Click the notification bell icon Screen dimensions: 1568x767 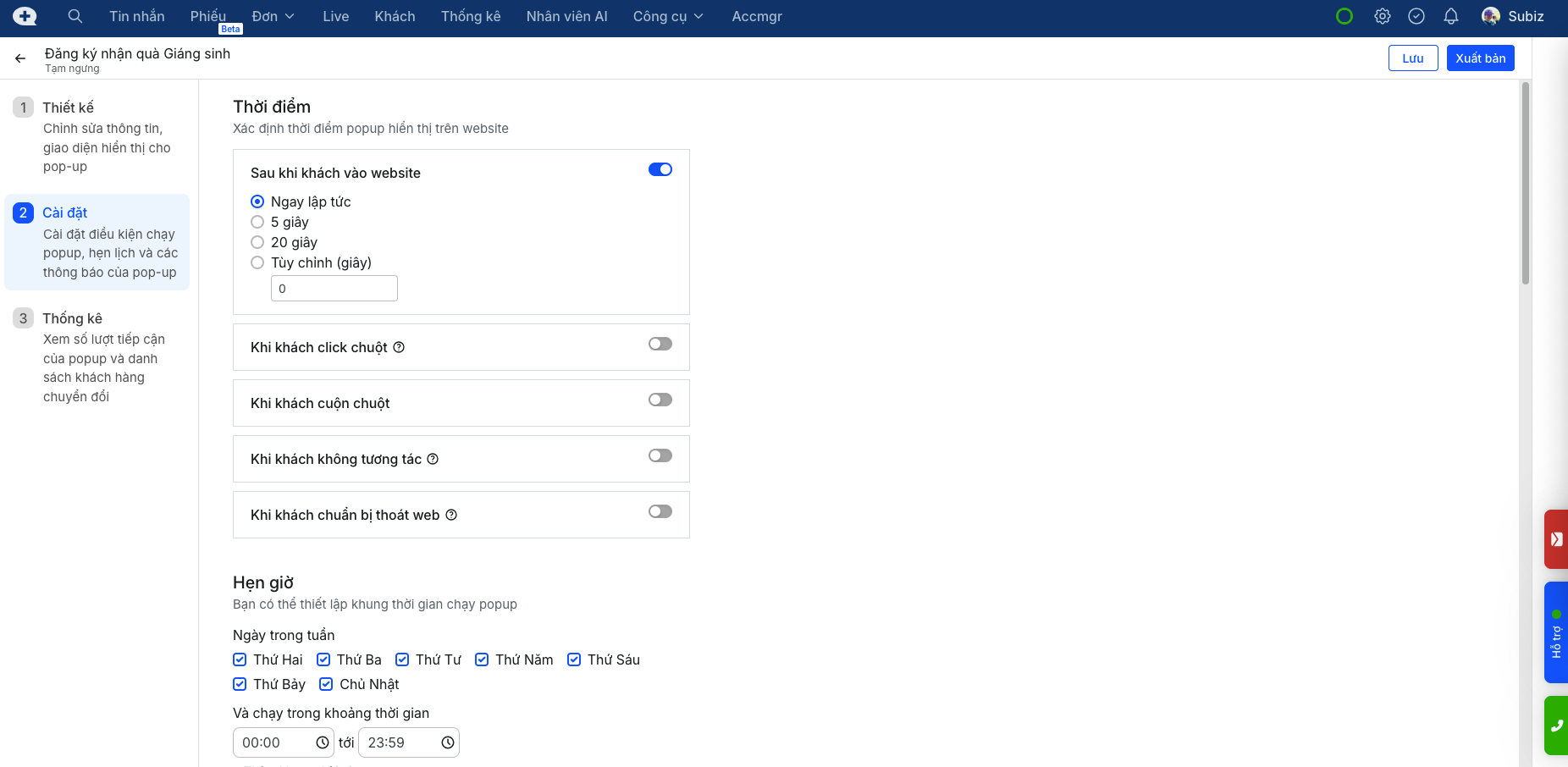(x=1451, y=16)
